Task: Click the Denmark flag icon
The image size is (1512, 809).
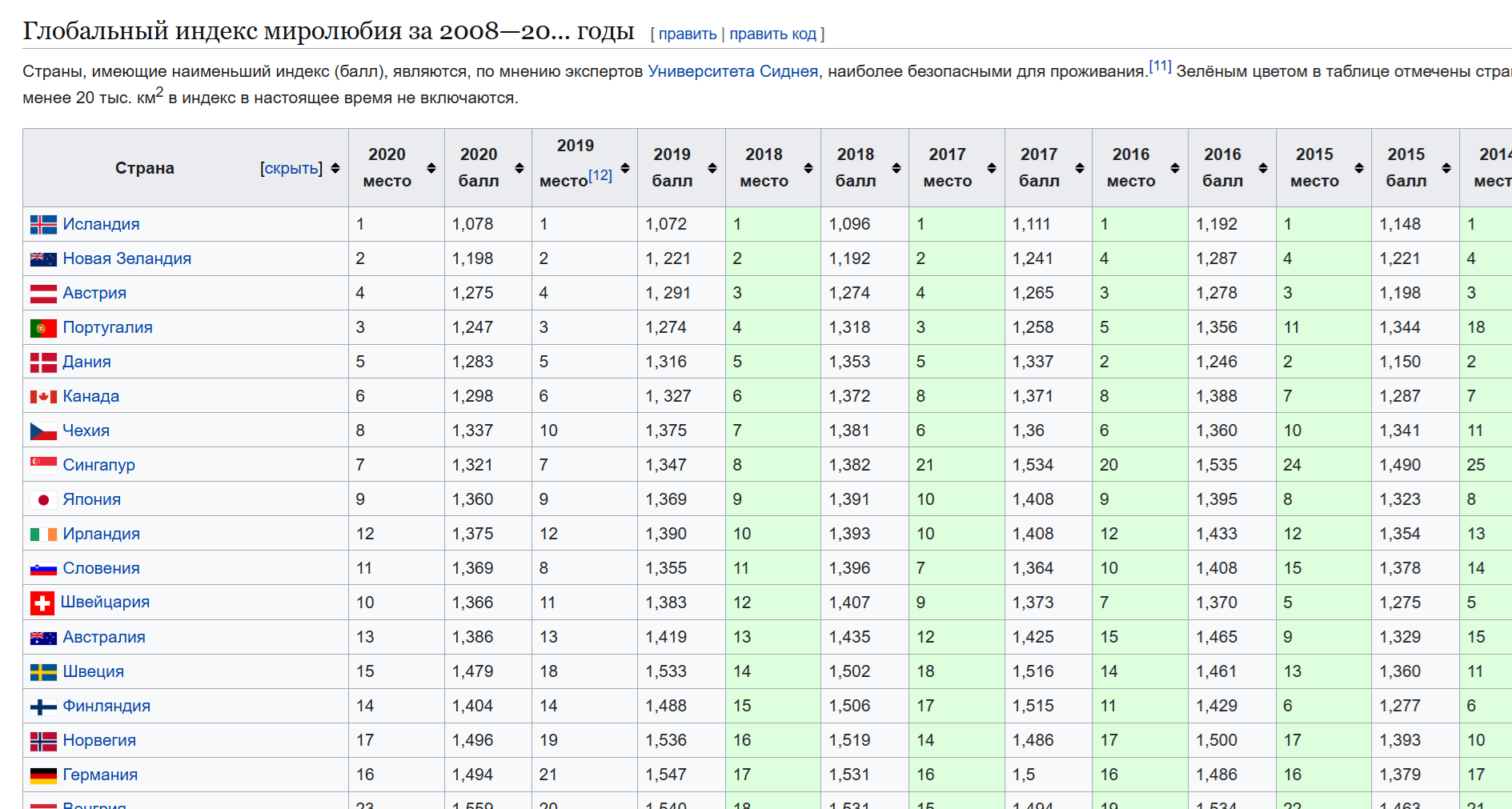Action: [x=43, y=362]
